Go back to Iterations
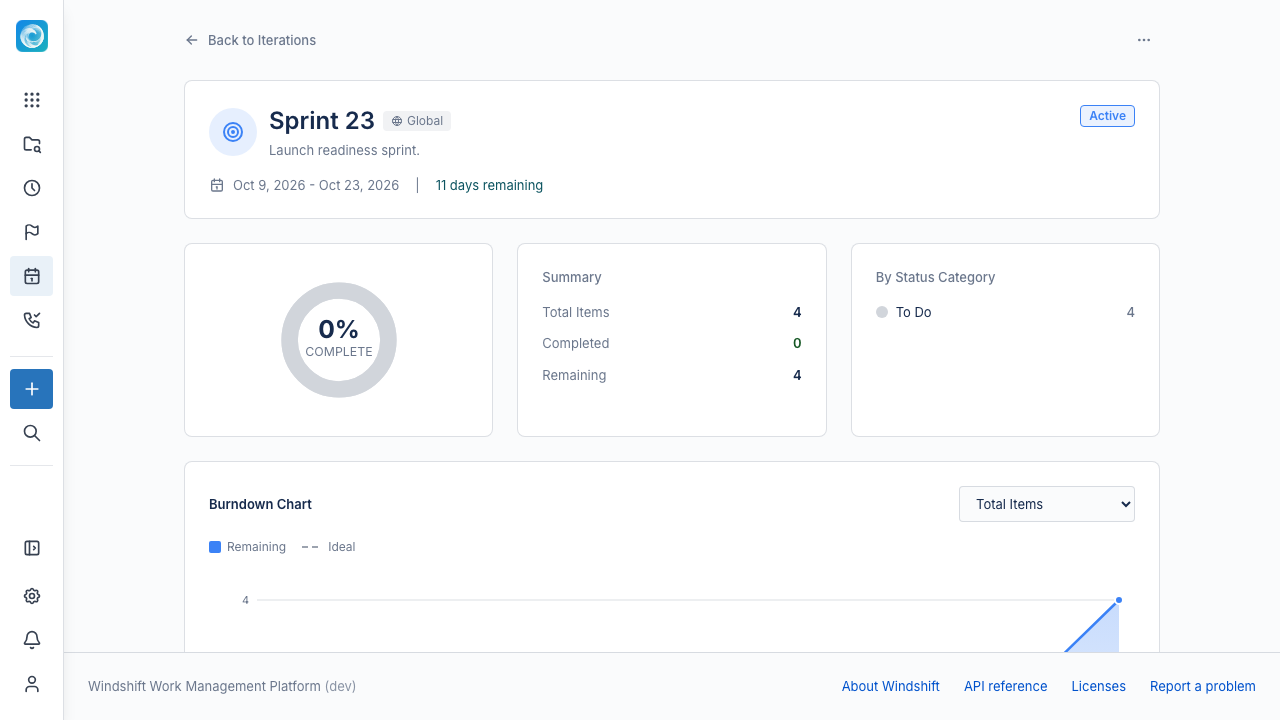The width and height of the screenshot is (1280, 720). 250,40
